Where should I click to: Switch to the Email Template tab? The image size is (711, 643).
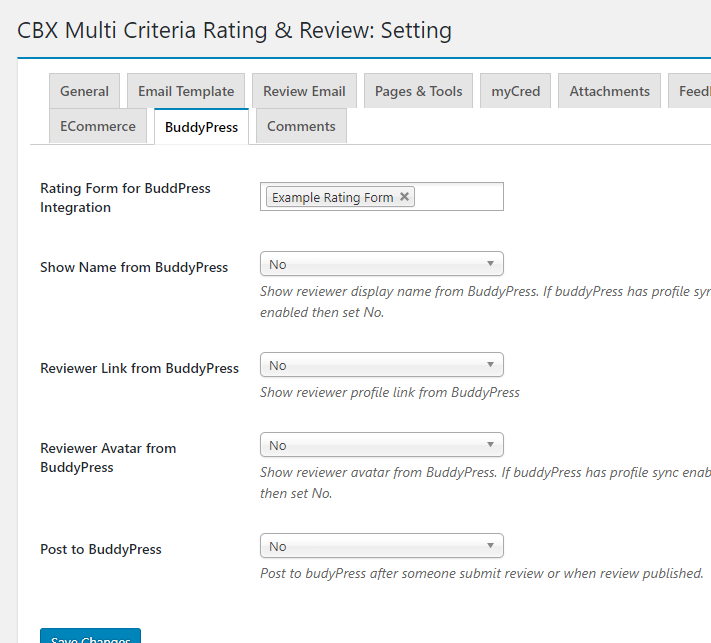tap(186, 91)
